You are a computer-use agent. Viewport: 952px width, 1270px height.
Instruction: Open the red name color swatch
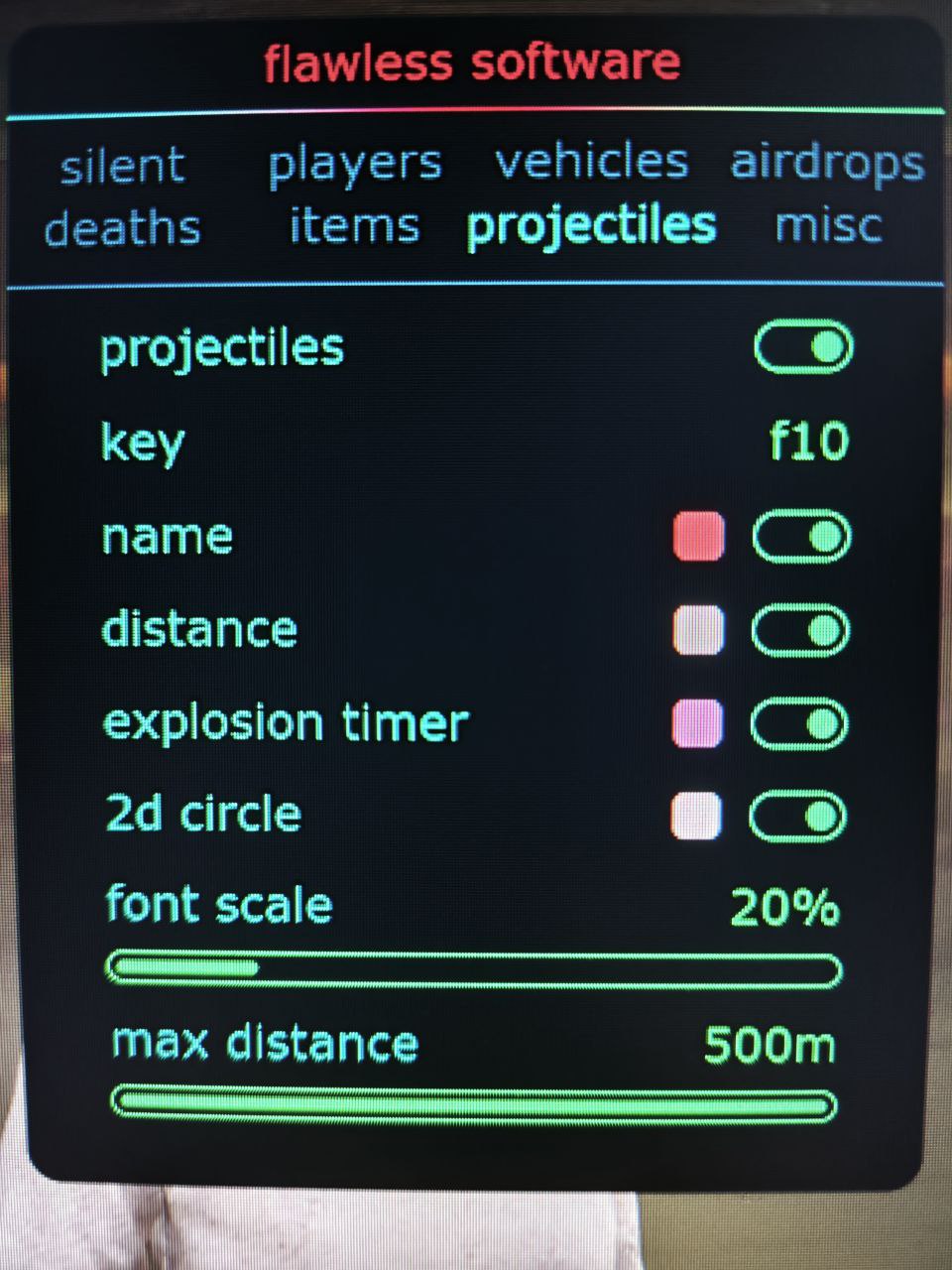click(x=698, y=537)
